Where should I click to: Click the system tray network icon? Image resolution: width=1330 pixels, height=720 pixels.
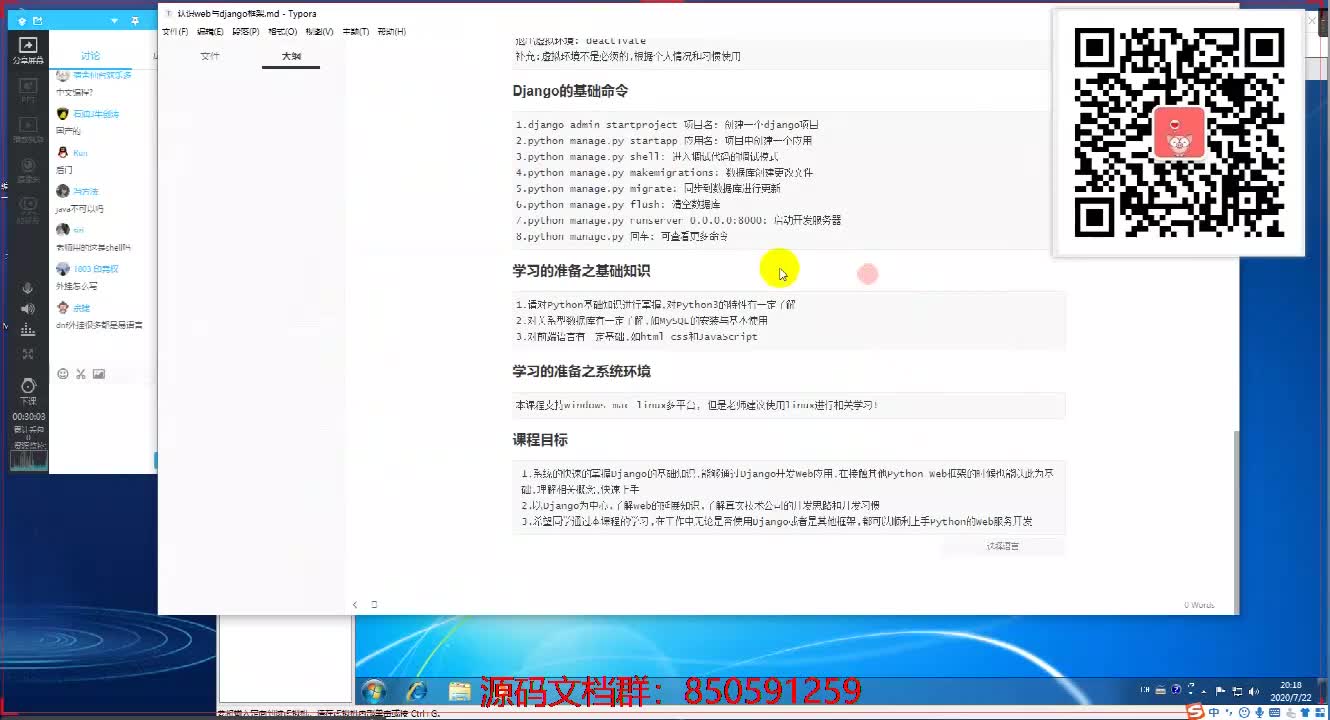click(1237, 691)
